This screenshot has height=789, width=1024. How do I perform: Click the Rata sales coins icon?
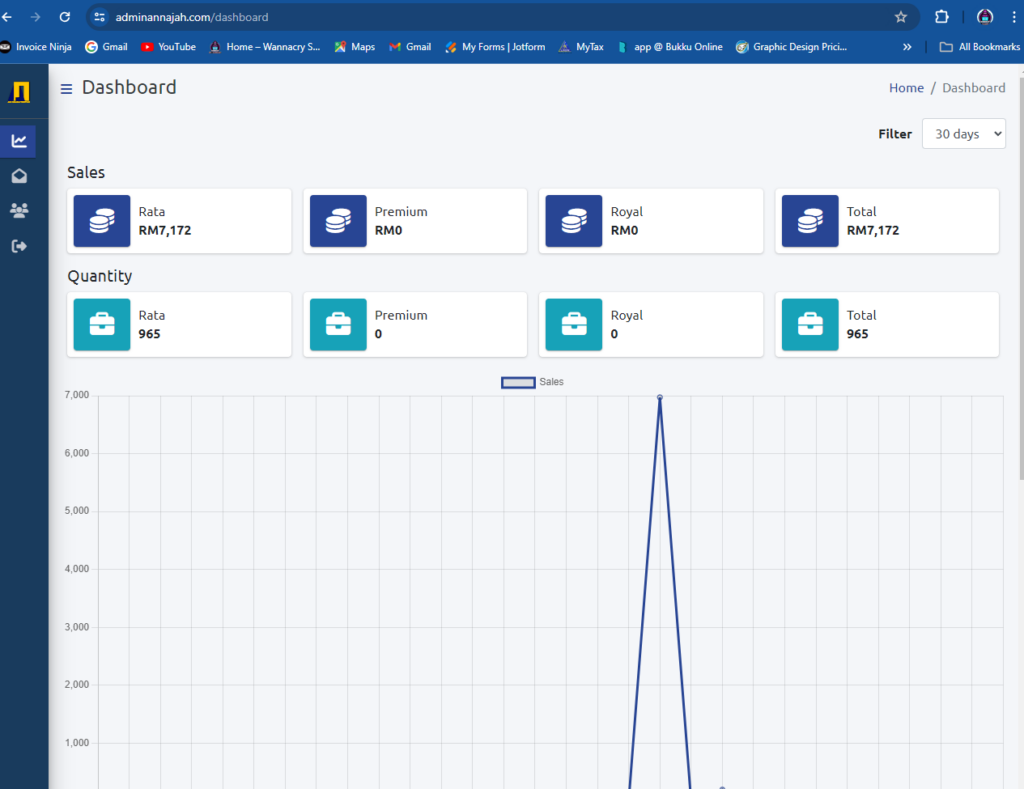[x=102, y=221]
